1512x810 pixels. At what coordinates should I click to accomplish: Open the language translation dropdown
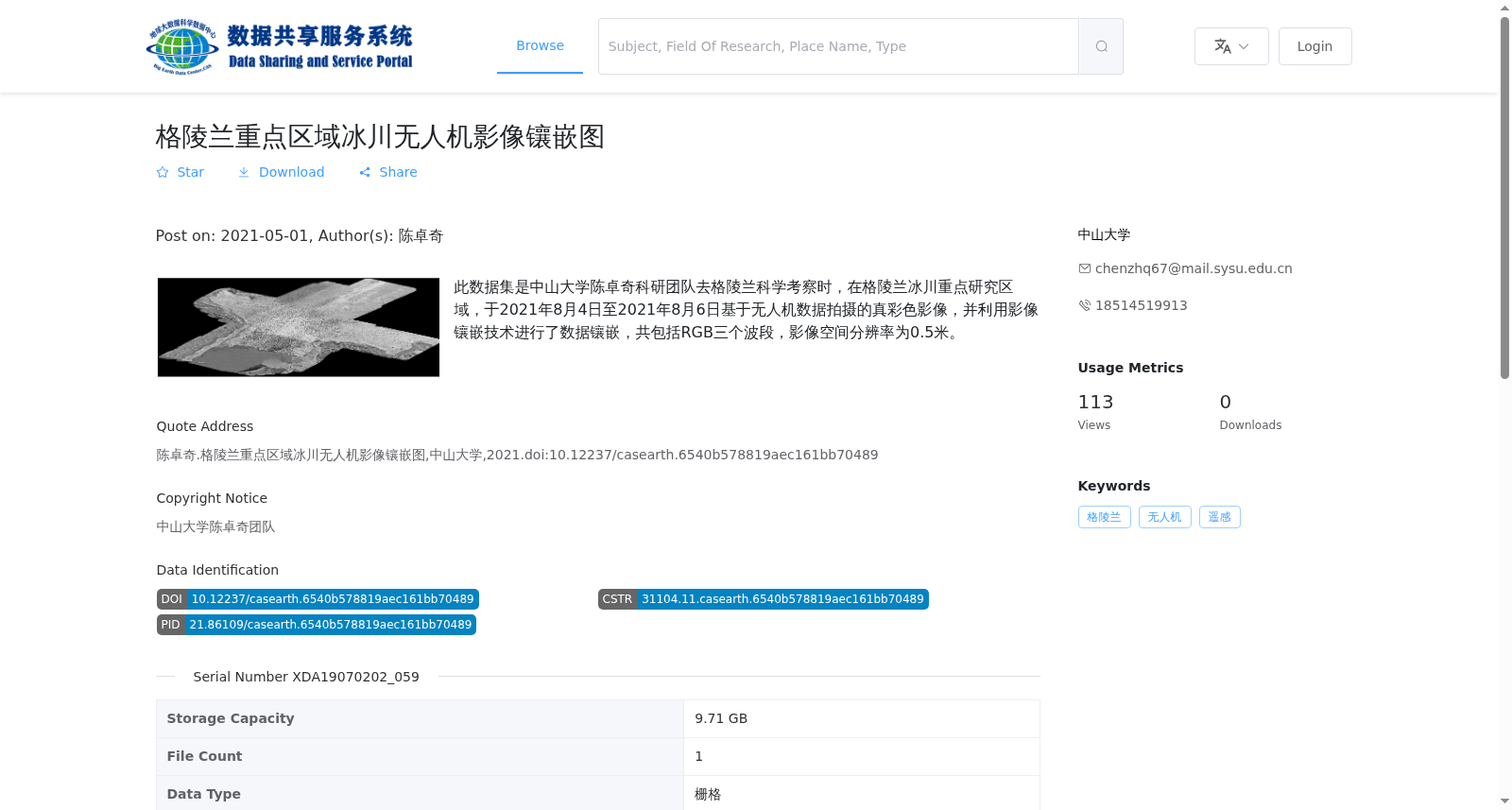pos(1231,46)
